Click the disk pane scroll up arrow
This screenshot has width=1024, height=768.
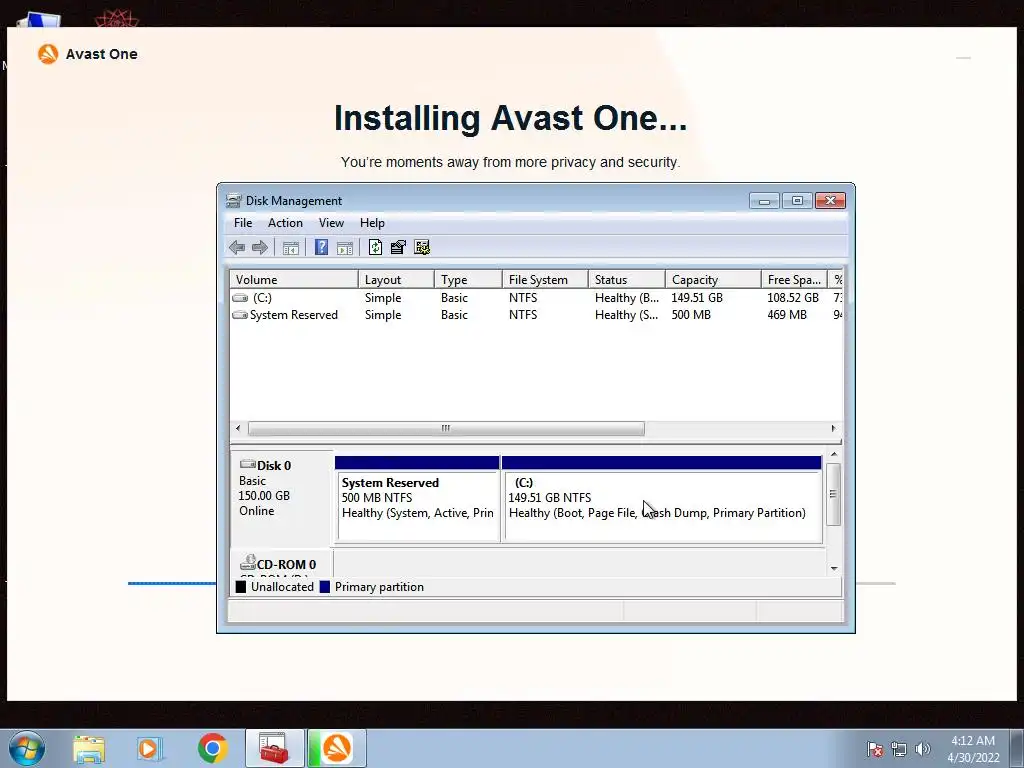pyautogui.click(x=834, y=455)
